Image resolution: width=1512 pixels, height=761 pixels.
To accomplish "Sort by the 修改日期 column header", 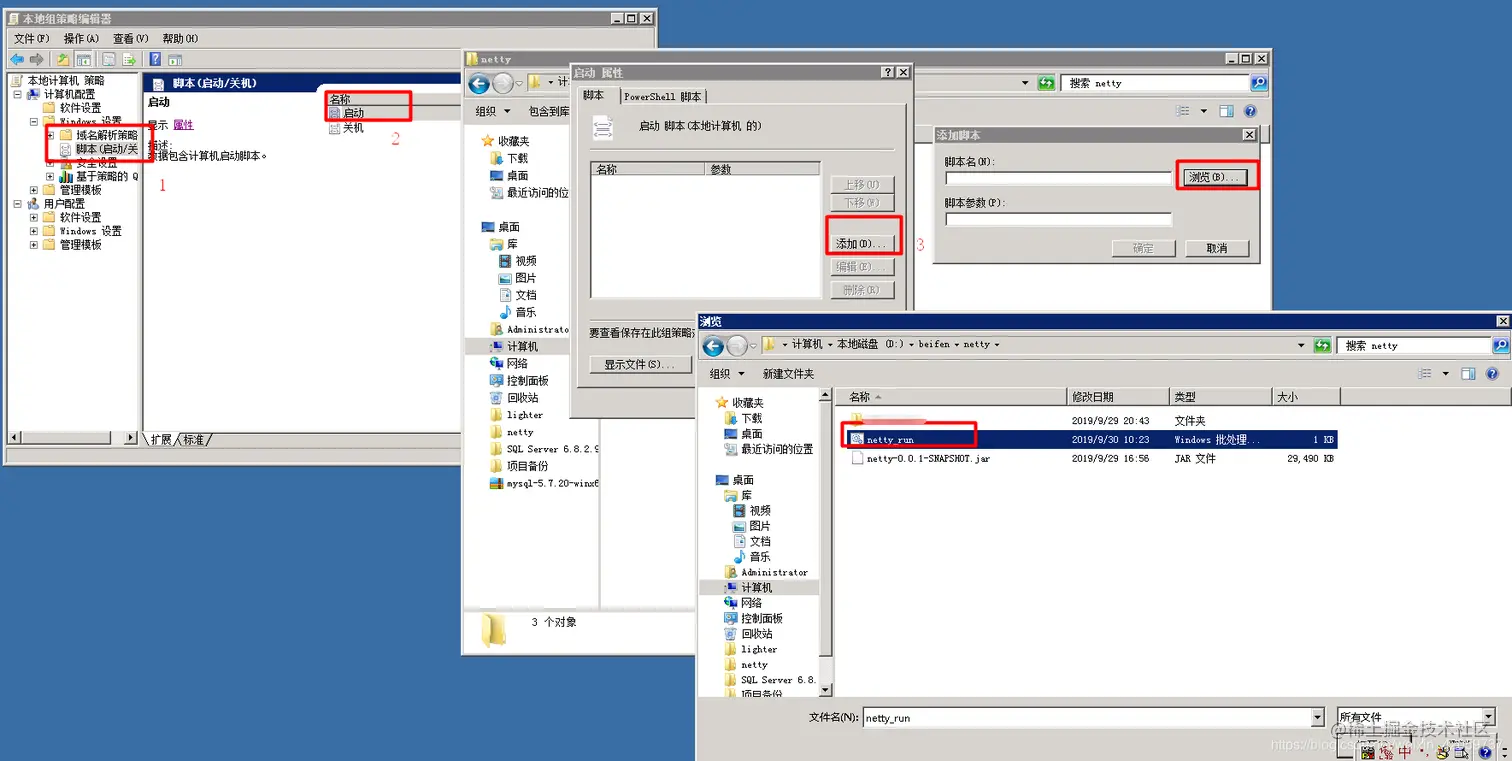I will point(1118,397).
